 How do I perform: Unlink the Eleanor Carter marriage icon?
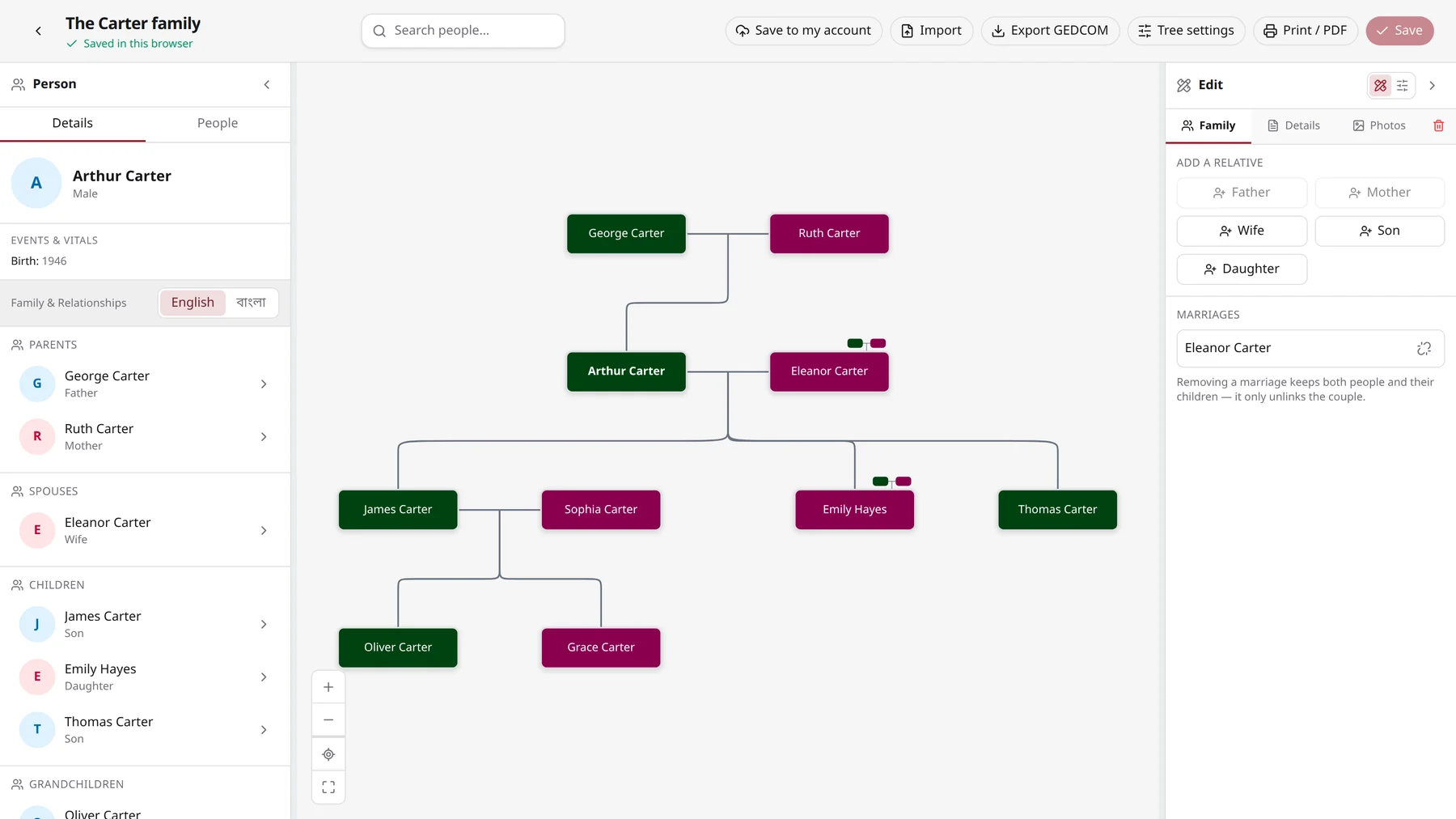click(x=1424, y=348)
